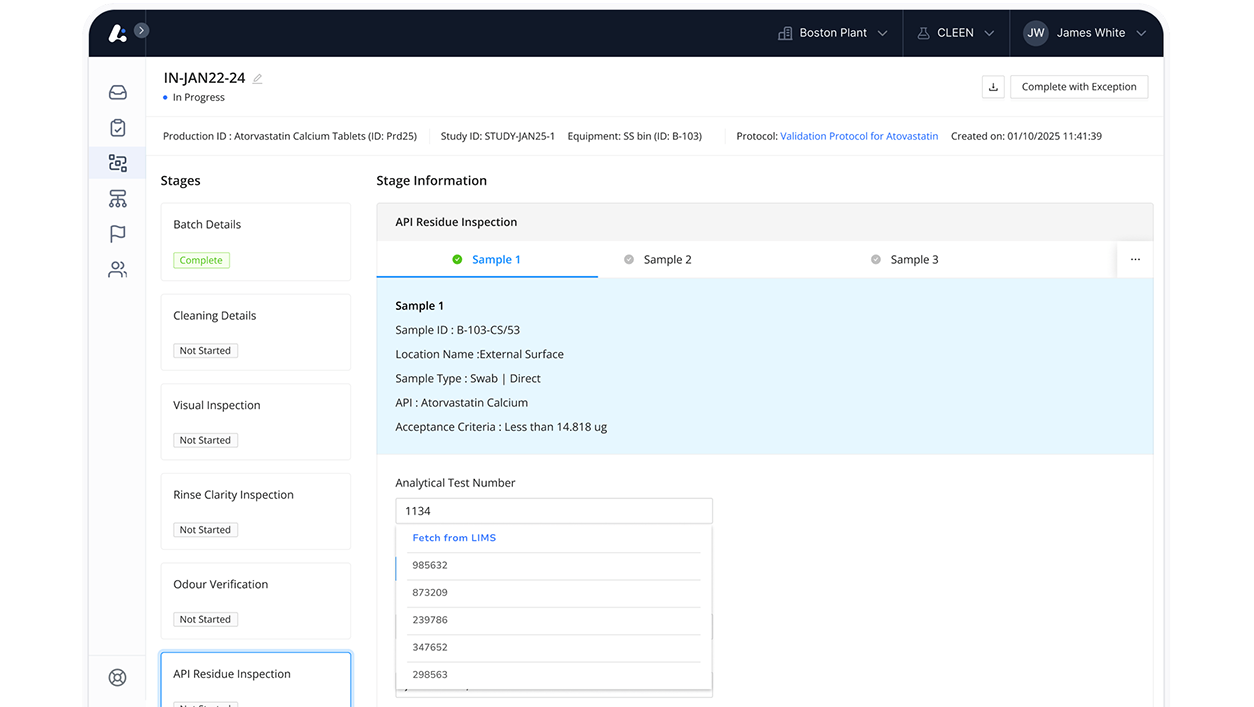This screenshot has width=1254, height=707.
Task: Open the ellipsis menu beside sample tabs
Action: 1134,259
